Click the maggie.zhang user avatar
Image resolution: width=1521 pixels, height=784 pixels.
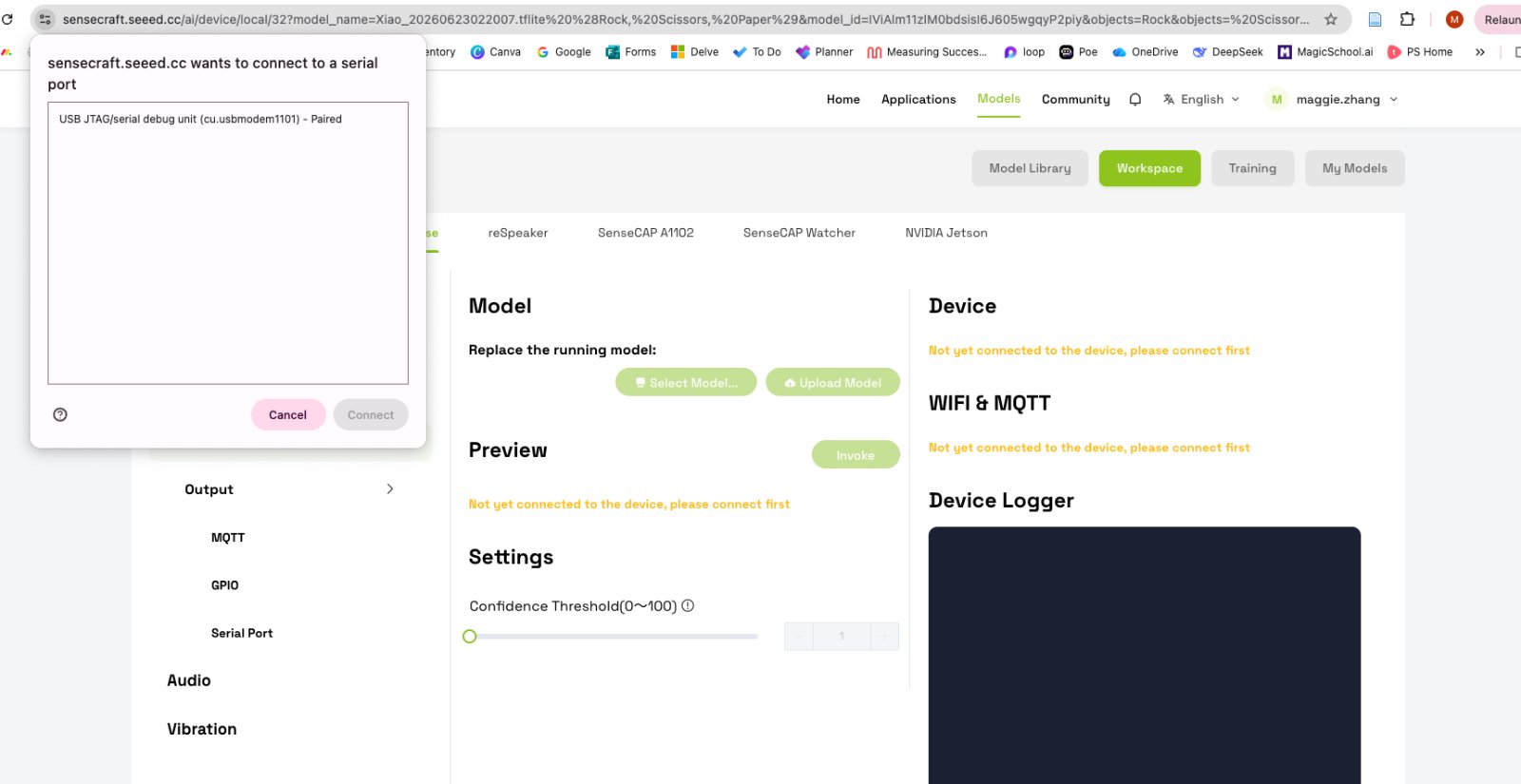(x=1277, y=99)
